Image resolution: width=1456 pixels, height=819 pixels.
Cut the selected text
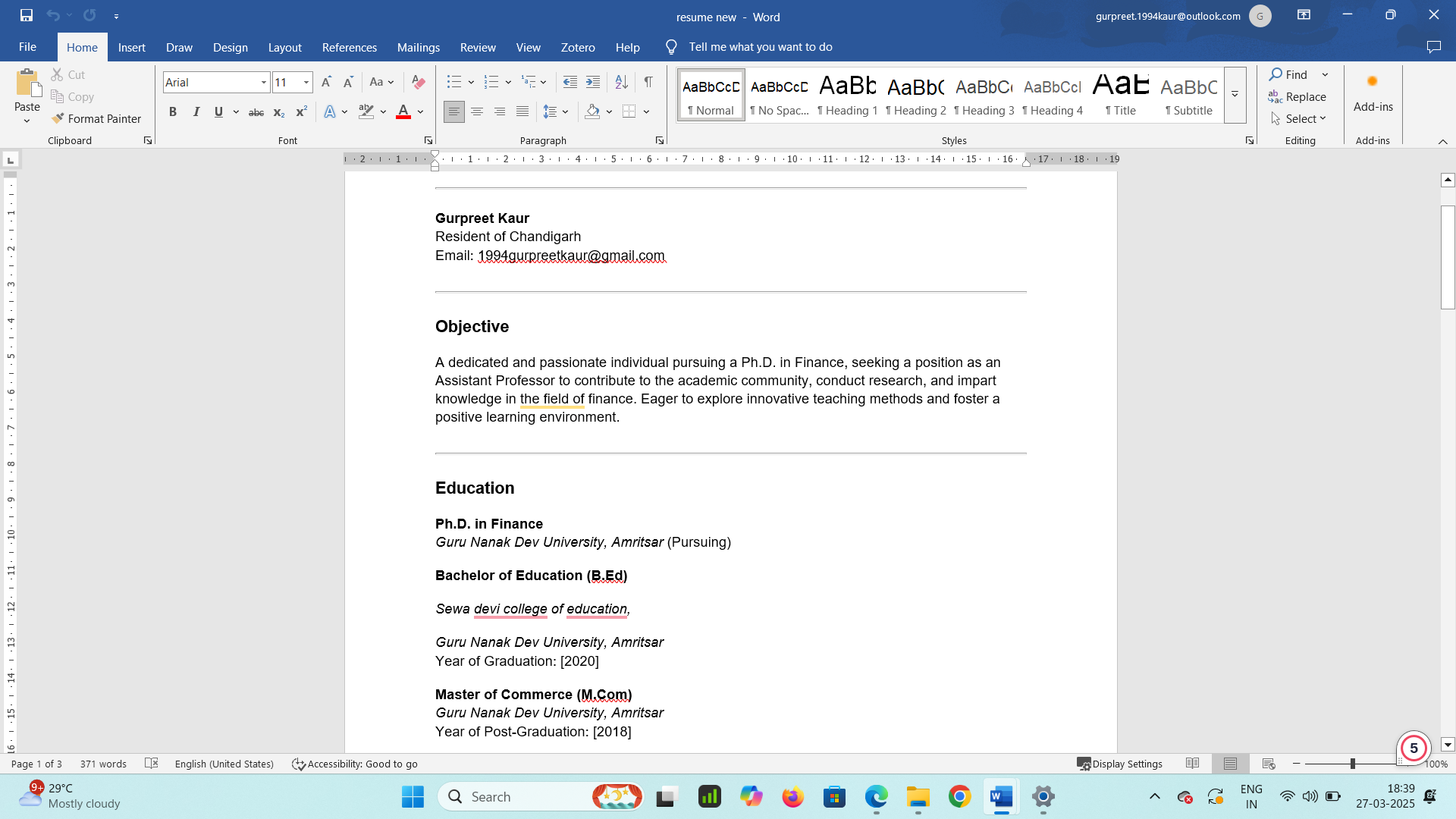(68, 74)
